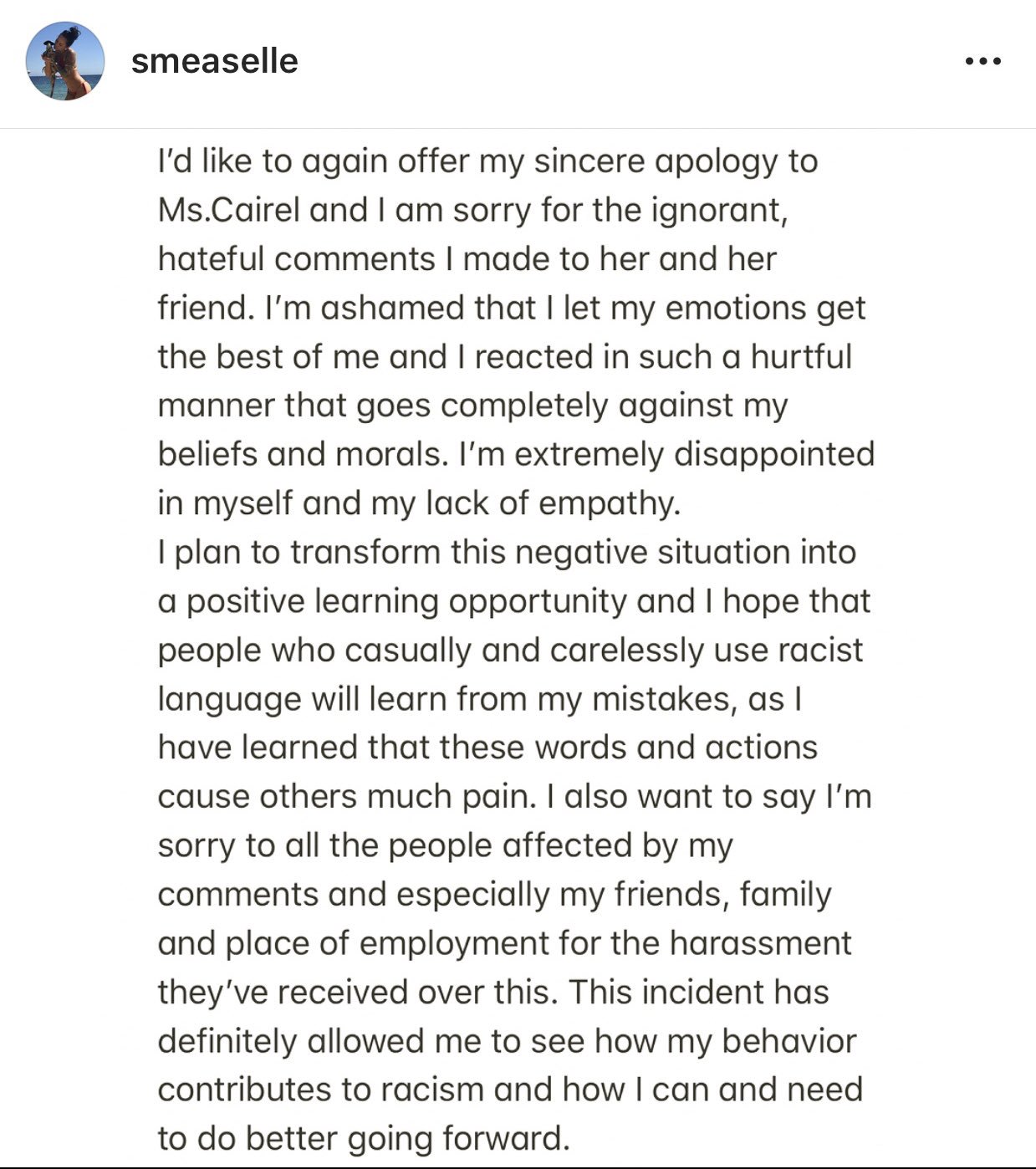This screenshot has height=1169, width=1036.
Task: Open the three-dot more options menu
Action: pos(982,61)
